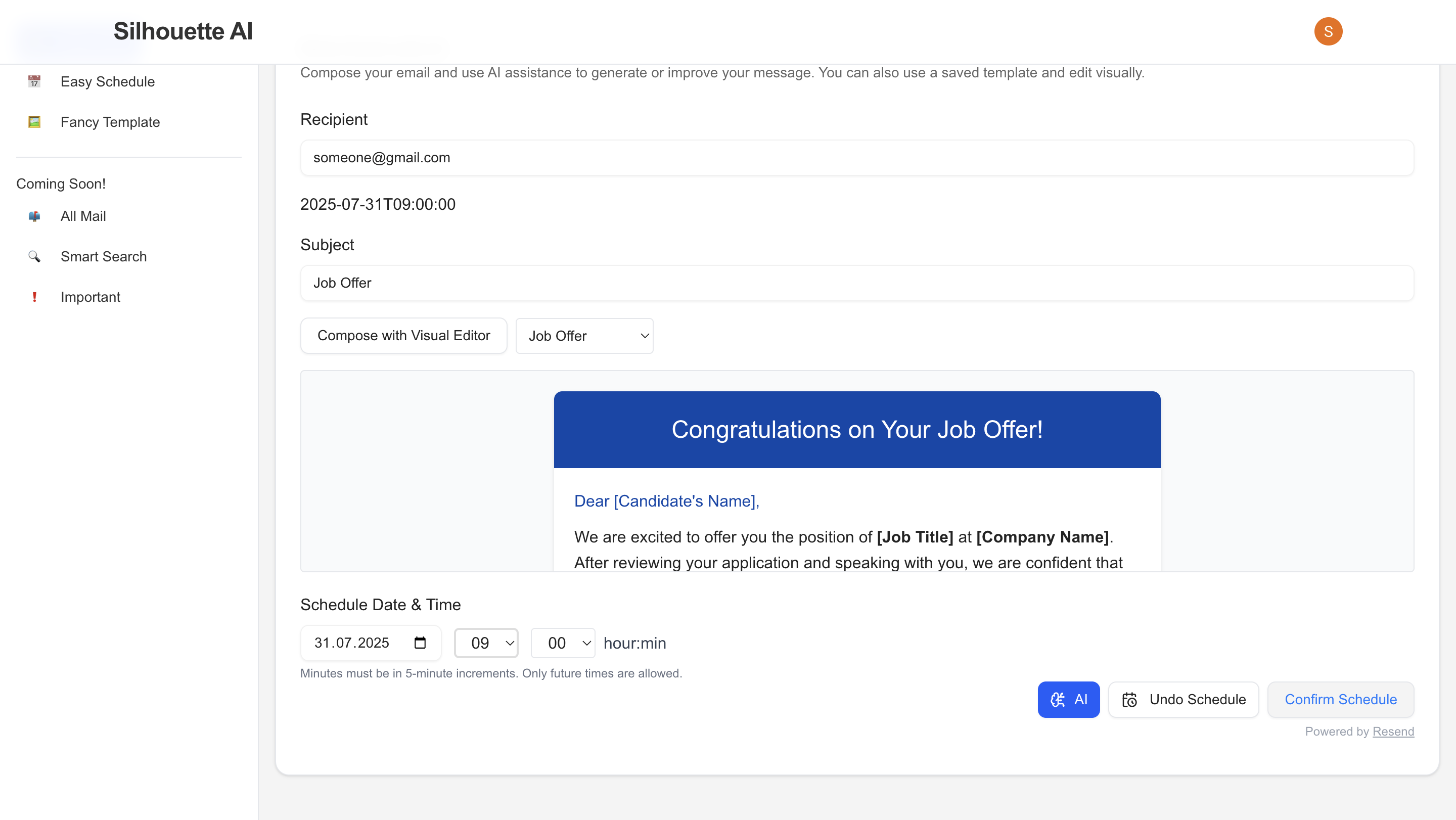The width and height of the screenshot is (1456, 820).
Task: Open Easy Schedule in sidebar
Action: (x=107, y=81)
